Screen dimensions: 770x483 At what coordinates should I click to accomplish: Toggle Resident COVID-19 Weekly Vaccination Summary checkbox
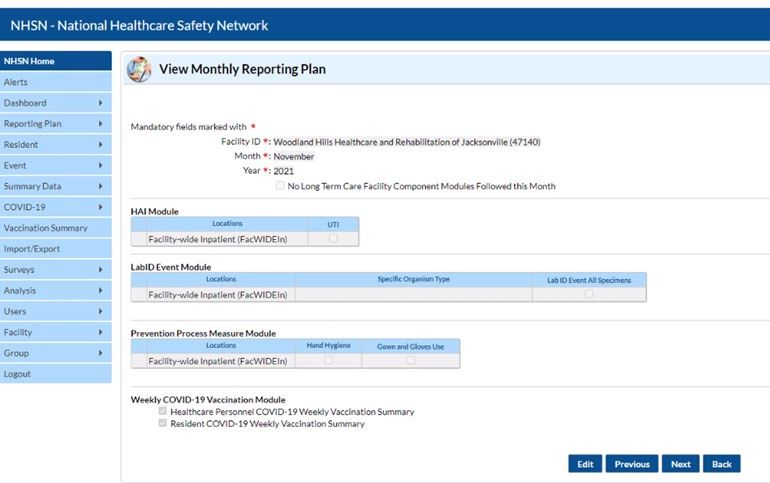163,423
